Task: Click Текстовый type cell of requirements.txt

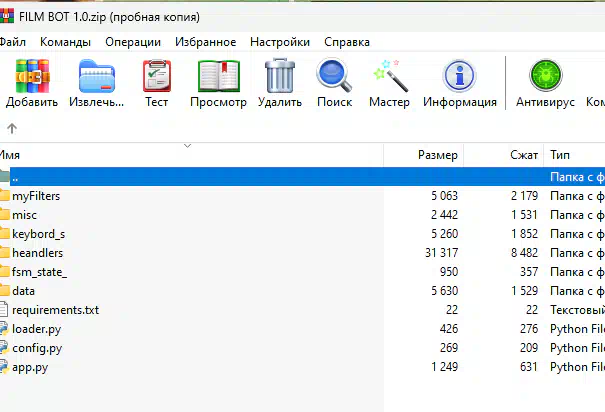Action: tap(577, 310)
